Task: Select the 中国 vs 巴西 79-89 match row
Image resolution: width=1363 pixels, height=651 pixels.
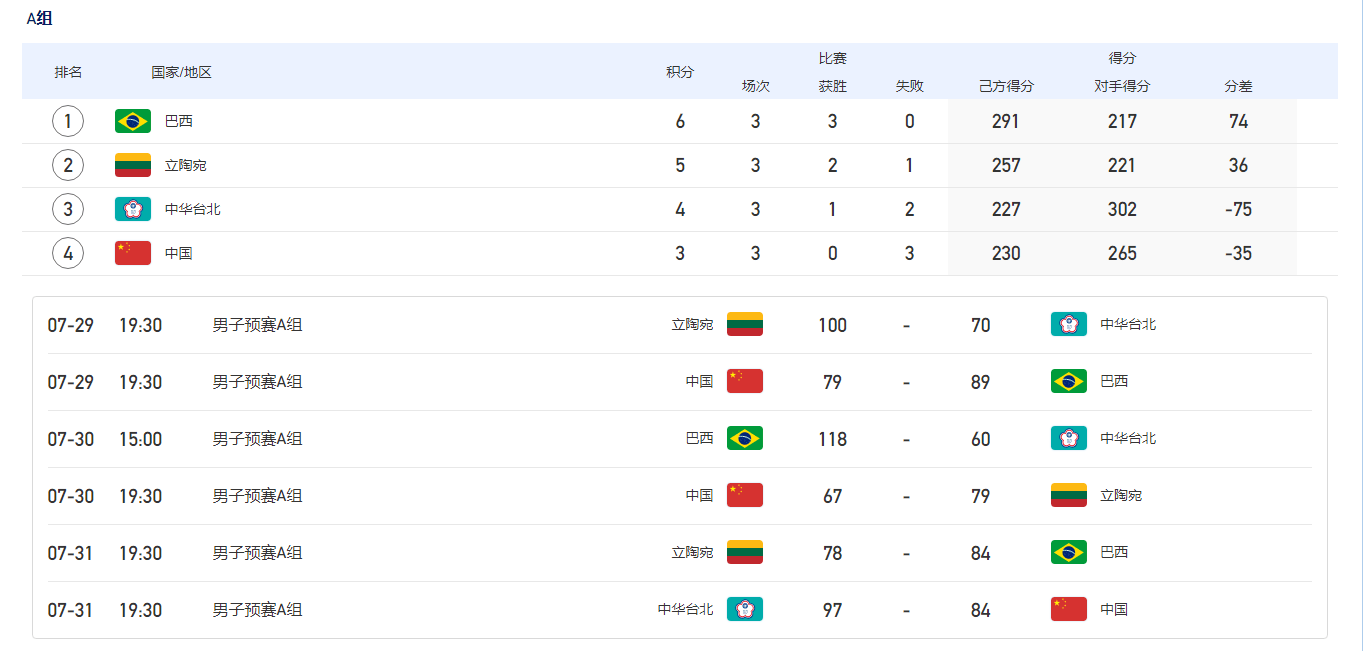Action: (679, 382)
